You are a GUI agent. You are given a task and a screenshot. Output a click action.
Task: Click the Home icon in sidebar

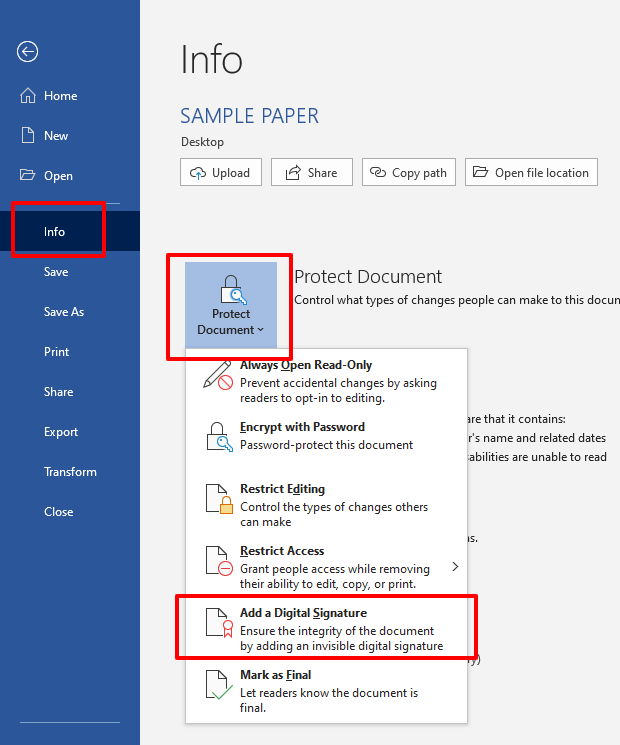tap(28, 96)
